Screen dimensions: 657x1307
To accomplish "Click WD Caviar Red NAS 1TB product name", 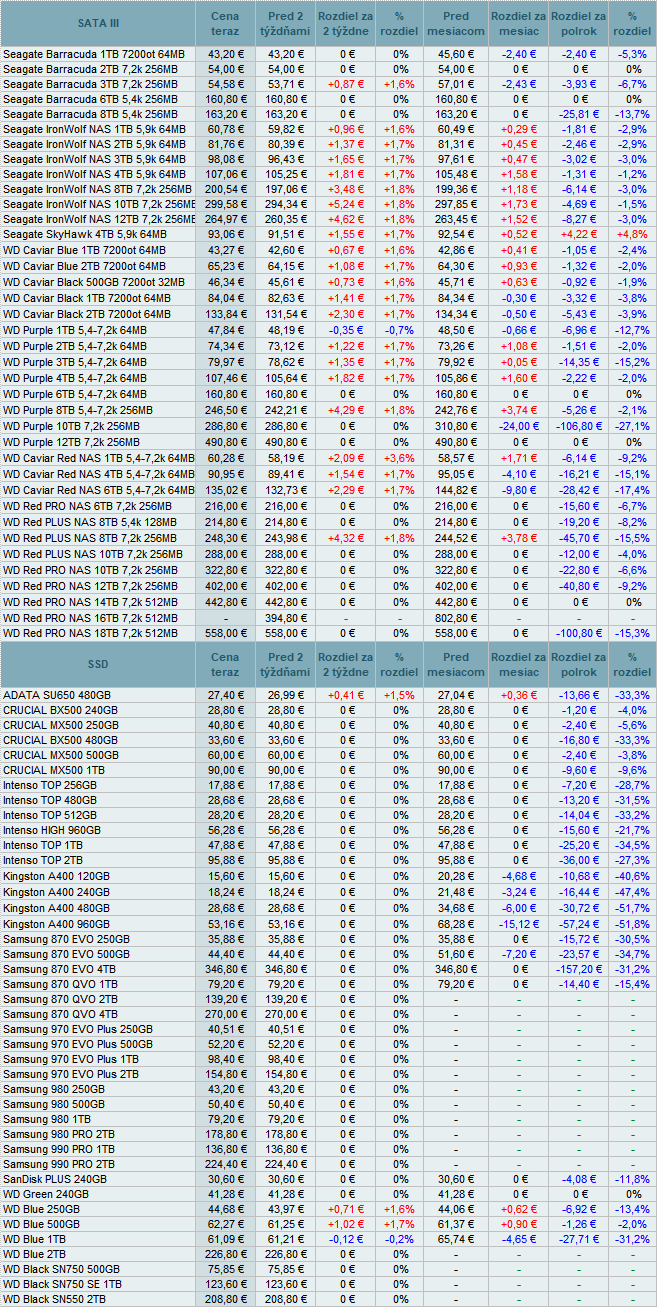I will (x=98, y=458).
